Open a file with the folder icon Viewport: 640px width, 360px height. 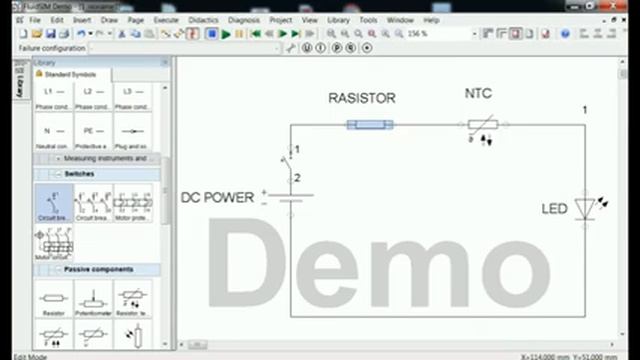[37, 34]
